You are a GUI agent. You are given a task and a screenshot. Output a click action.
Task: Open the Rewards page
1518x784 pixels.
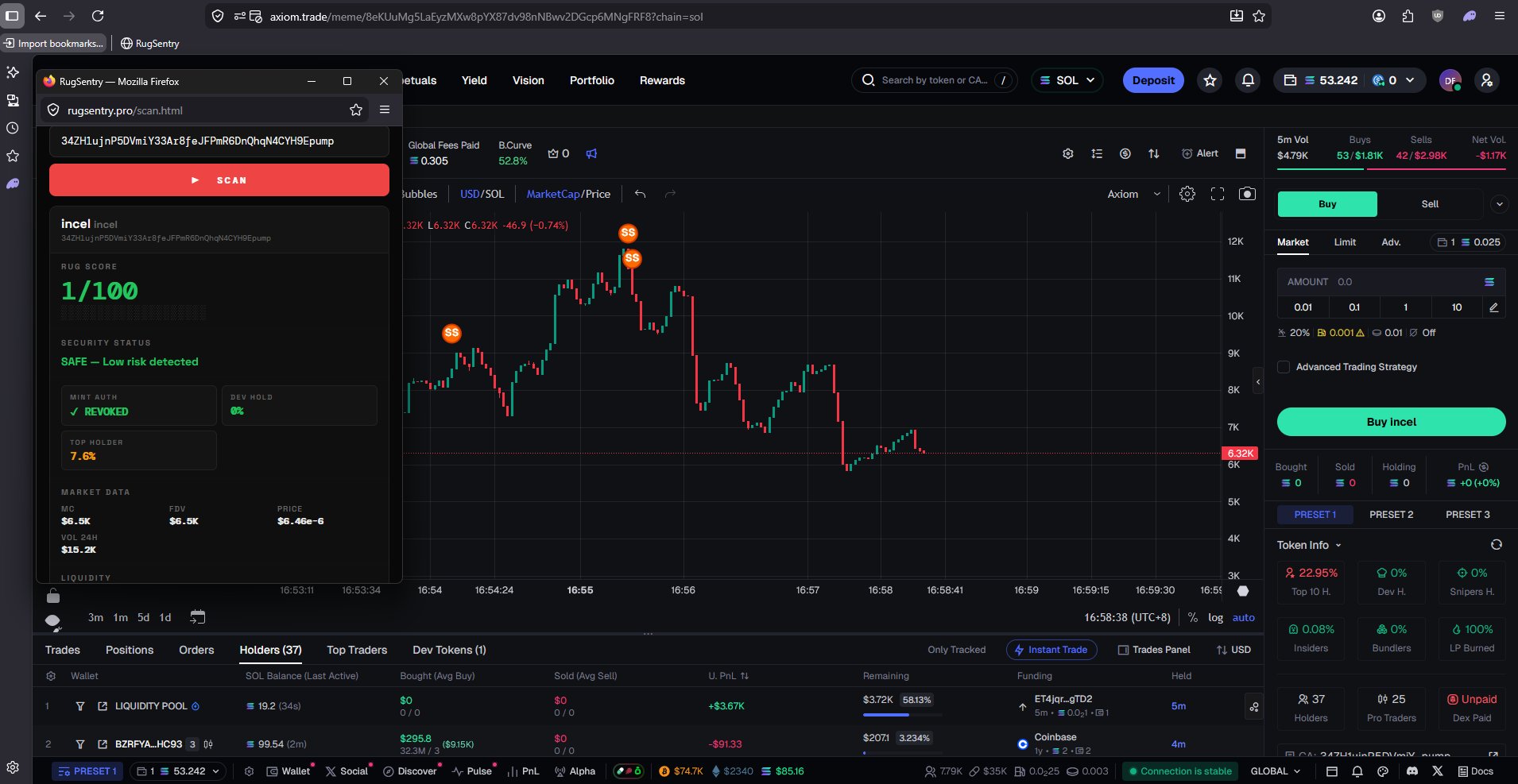tap(662, 80)
